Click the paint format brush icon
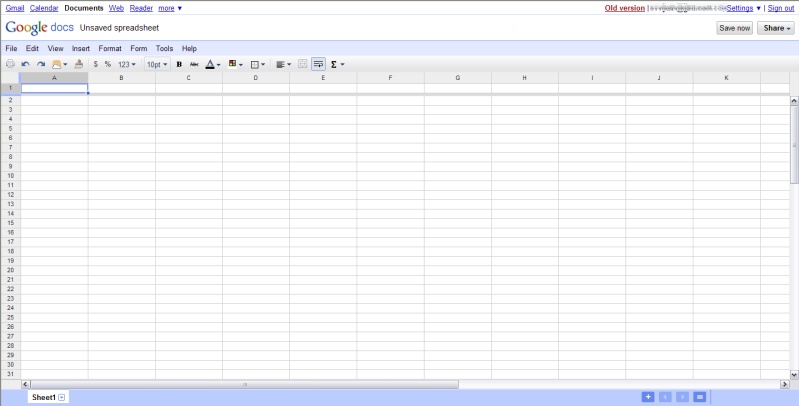 coord(78,64)
